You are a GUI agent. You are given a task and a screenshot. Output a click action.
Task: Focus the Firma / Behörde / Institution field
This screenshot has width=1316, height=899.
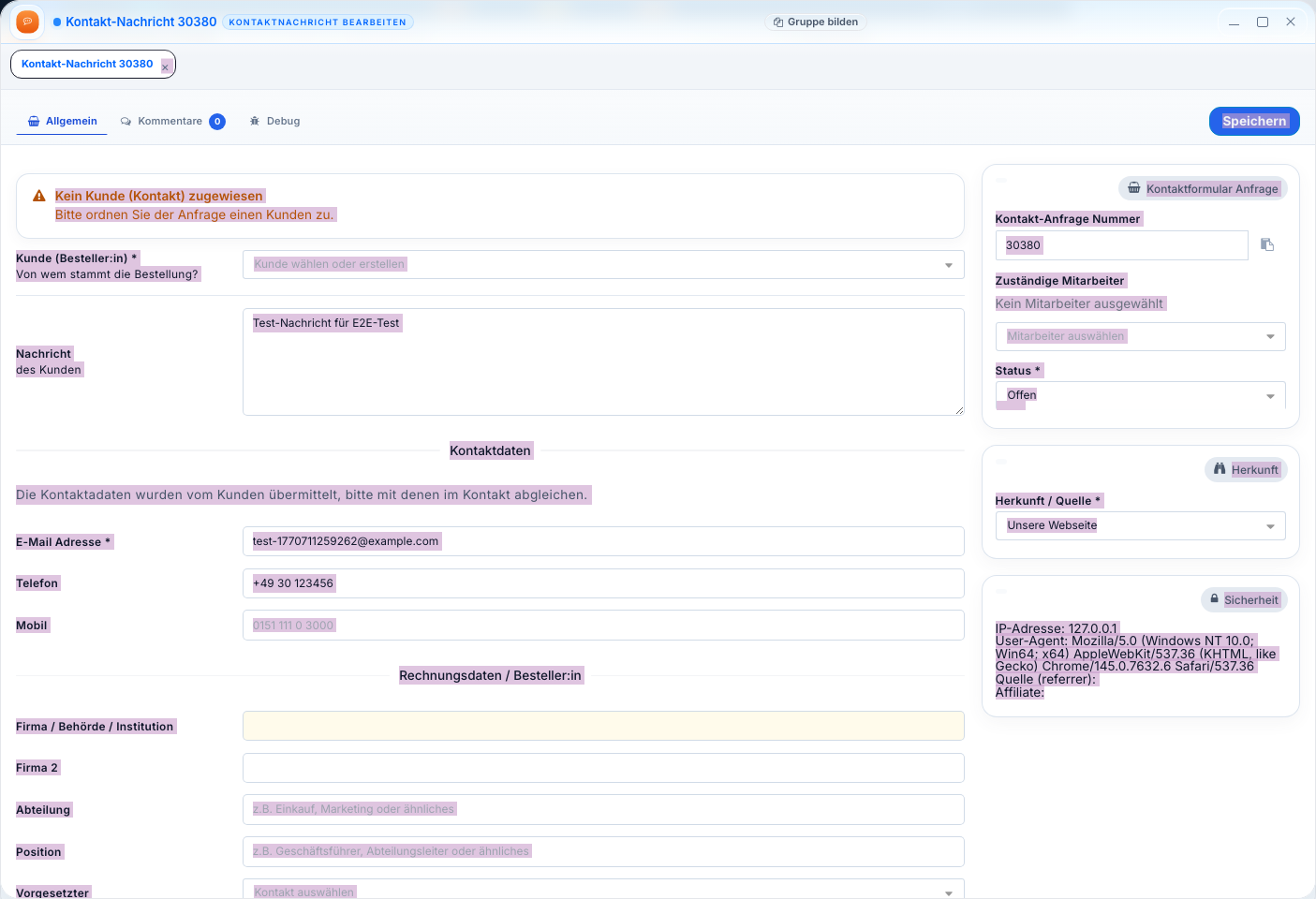602,726
